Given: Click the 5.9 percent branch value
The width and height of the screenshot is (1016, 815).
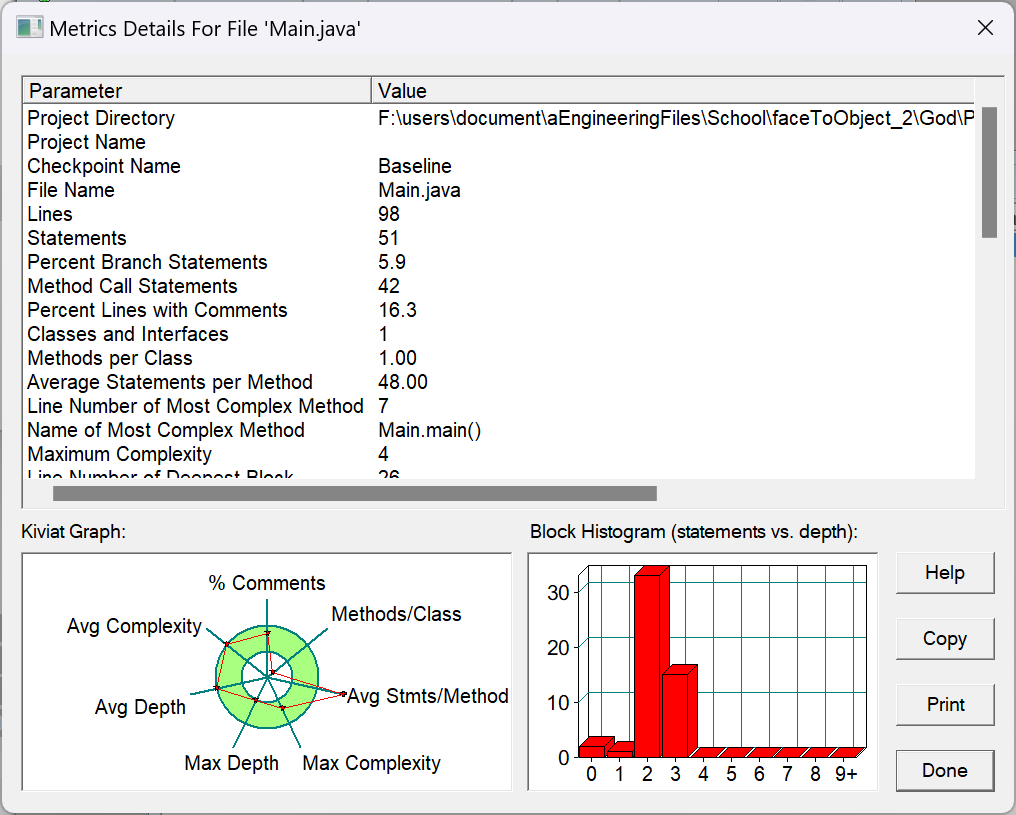Looking at the screenshot, I should pos(392,262).
